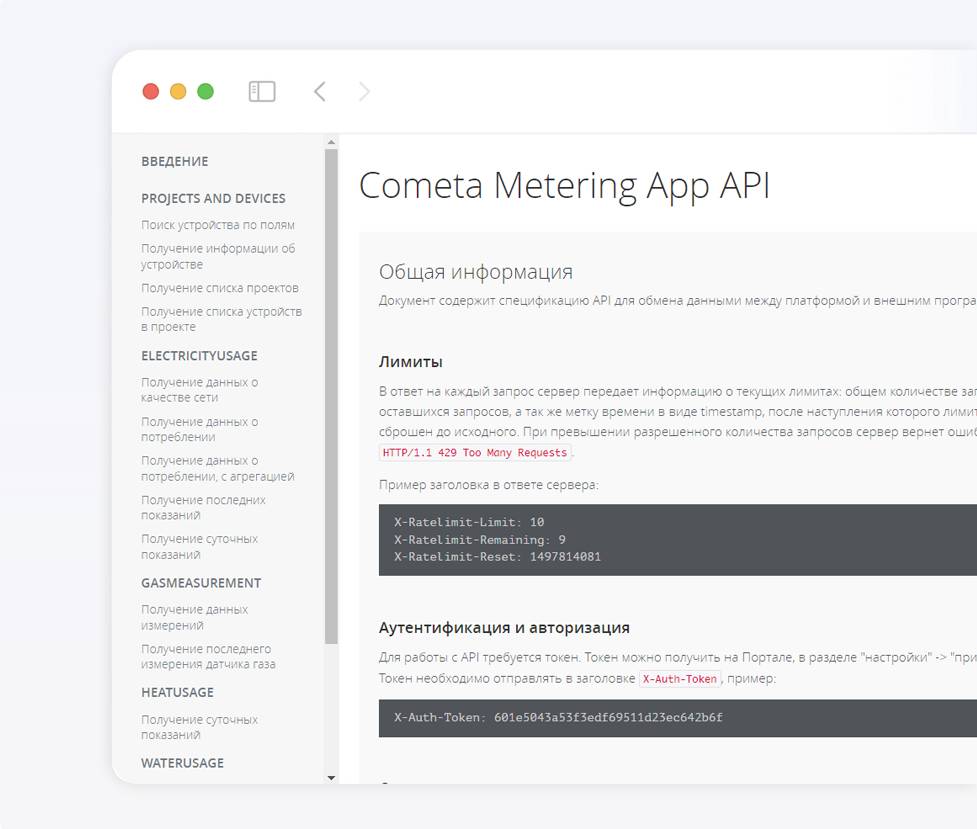The width and height of the screenshot is (977, 829).
Task: Open link Получение данных о потреблении, с агрегацией
Action: tap(217, 468)
